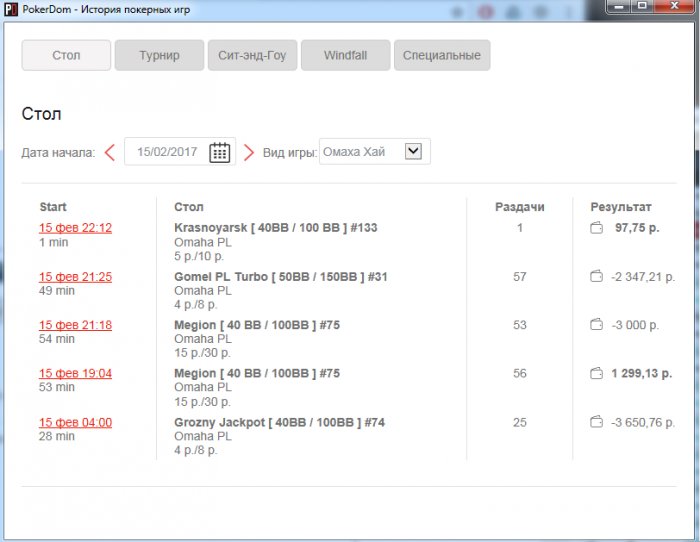The width and height of the screenshot is (700, 542).
Task: Maximize the PokerDom history window
Action: pyautogui.click(x=642, y=6)
